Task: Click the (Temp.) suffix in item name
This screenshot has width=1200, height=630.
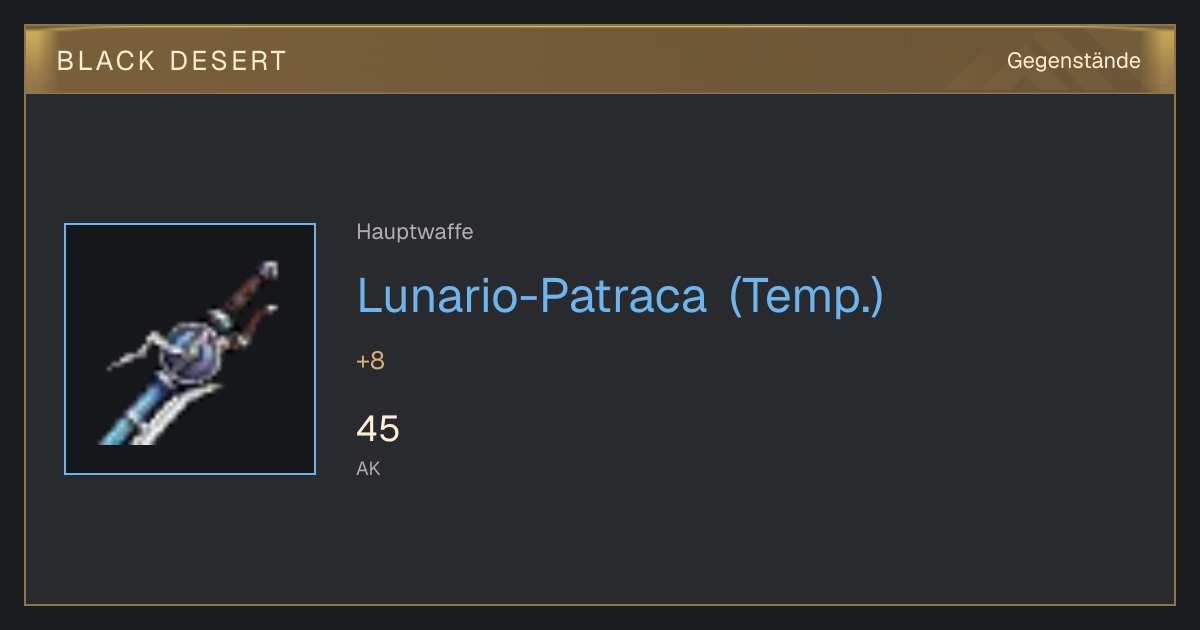Action: pos(806,296)
